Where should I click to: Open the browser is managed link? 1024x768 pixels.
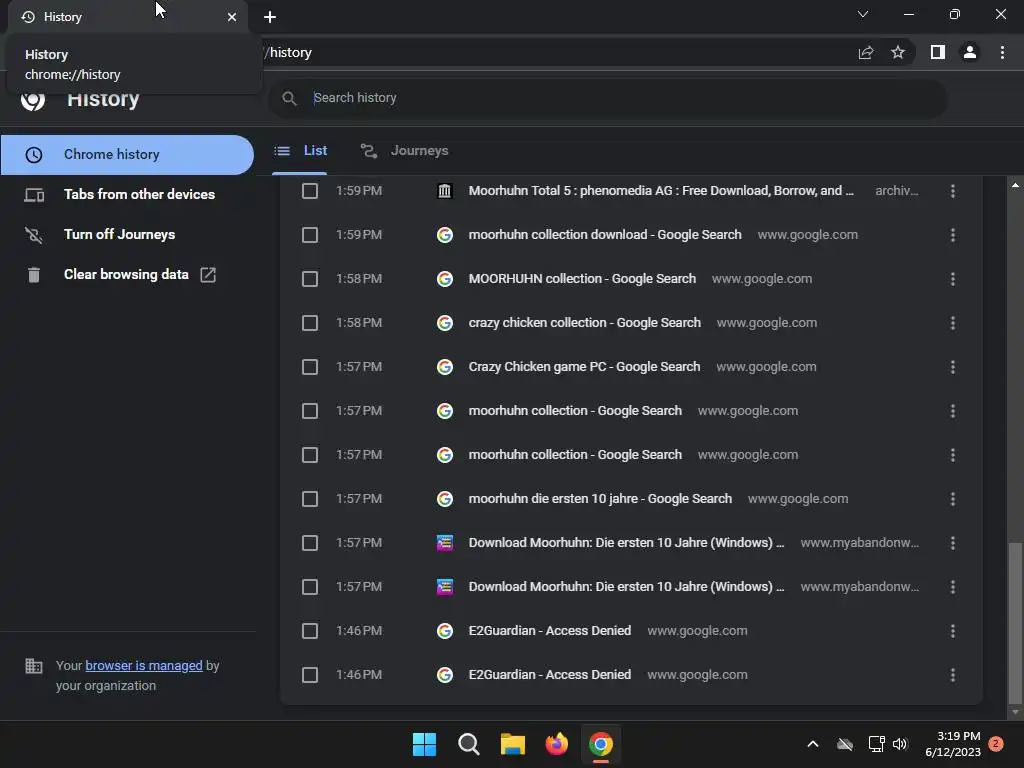[x=144, y=665]
